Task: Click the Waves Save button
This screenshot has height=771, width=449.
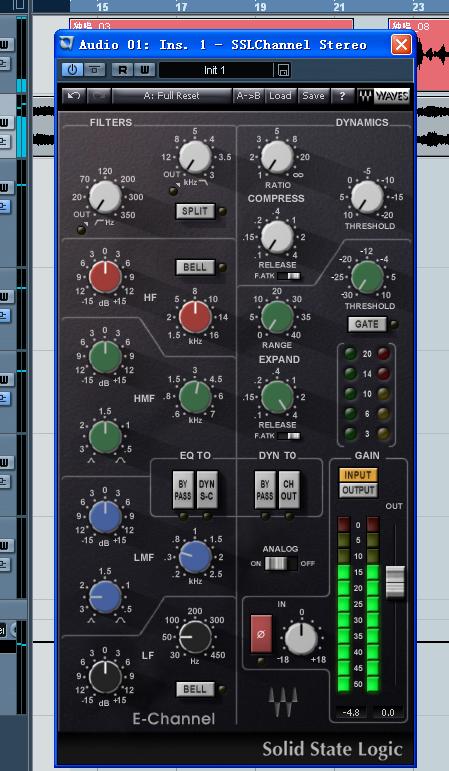Action: point(313,95)
